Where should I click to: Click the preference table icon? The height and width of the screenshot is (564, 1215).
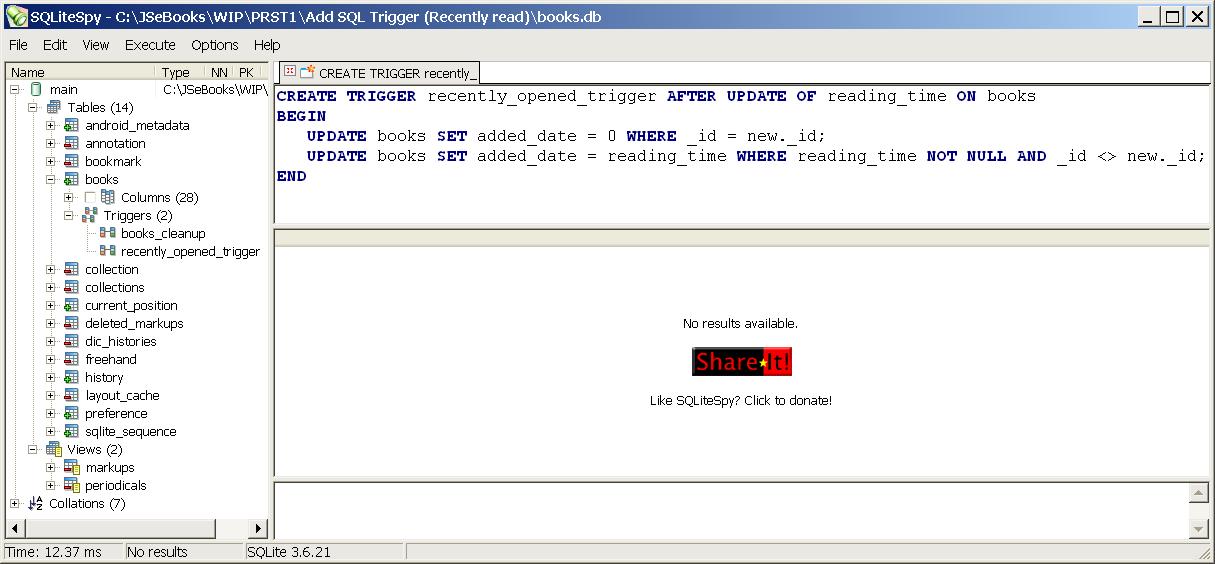coord(72,414)
